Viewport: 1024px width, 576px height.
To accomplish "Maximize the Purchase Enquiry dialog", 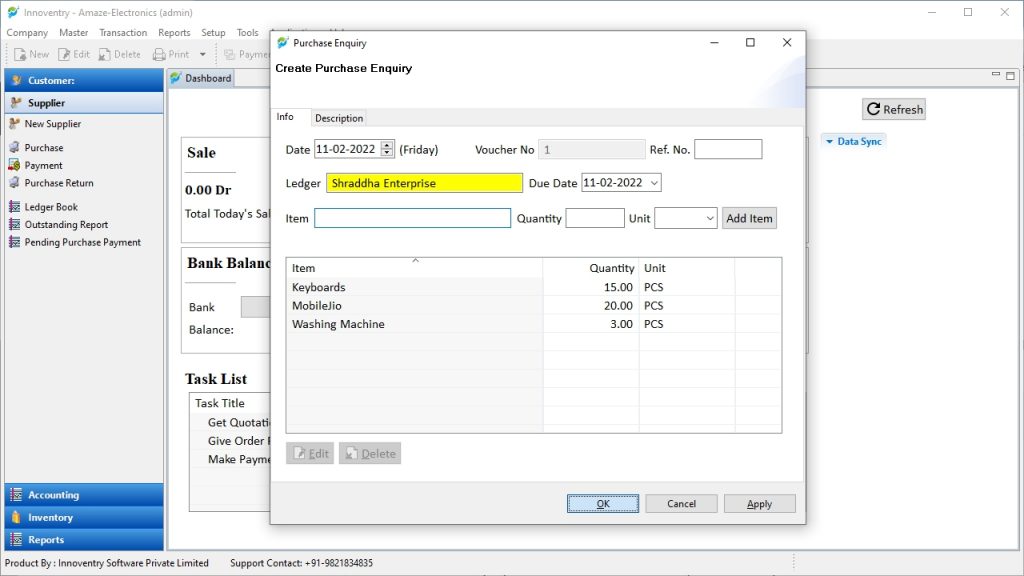I will click(750, 42).
